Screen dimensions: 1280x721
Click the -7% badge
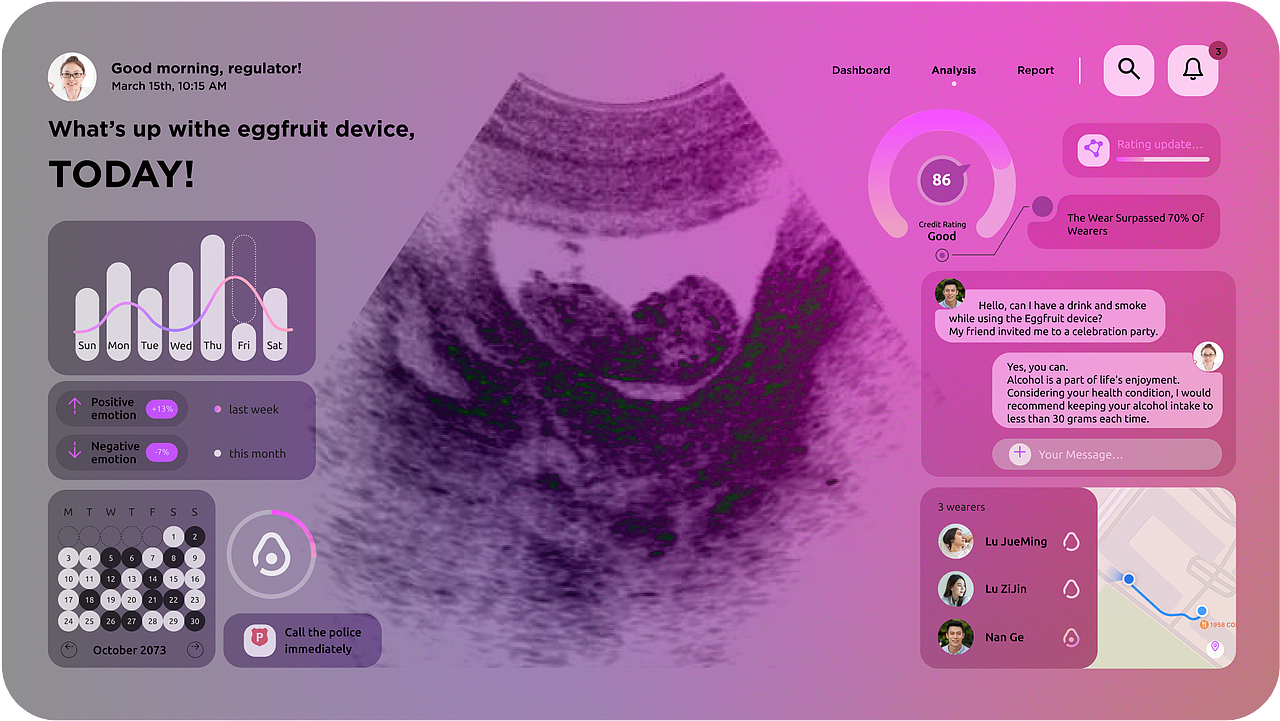(x=162, y=453)
